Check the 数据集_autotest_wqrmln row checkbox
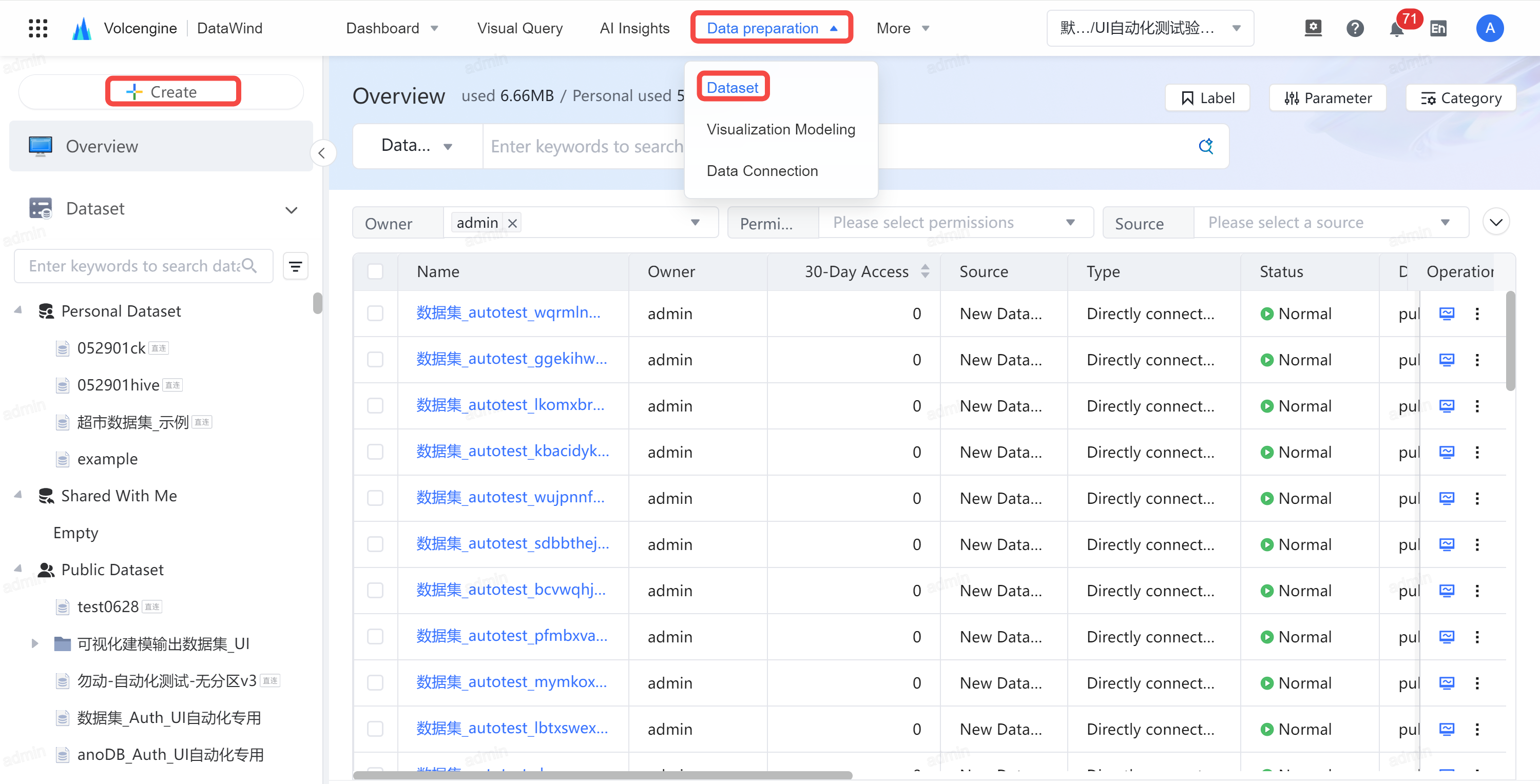 click(x=375, y=313)
